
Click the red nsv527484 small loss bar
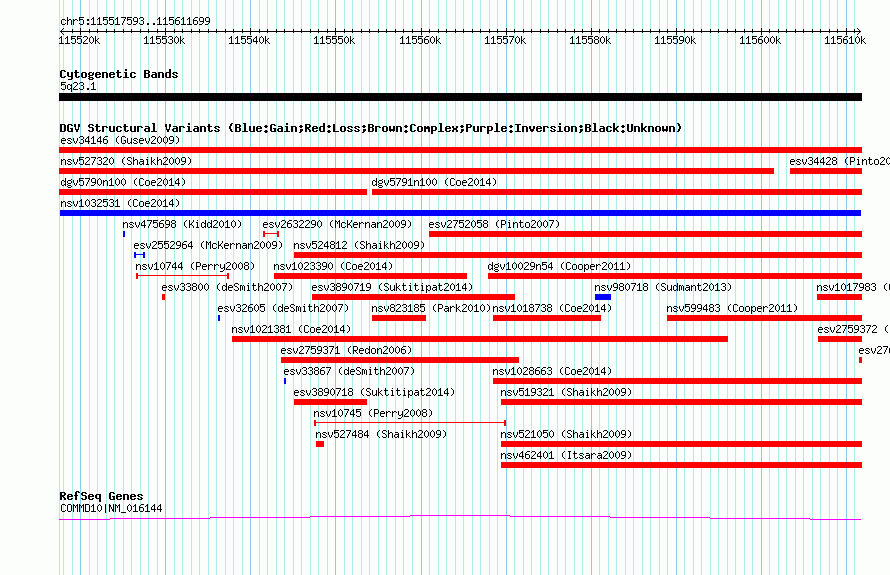pos(320,444)
